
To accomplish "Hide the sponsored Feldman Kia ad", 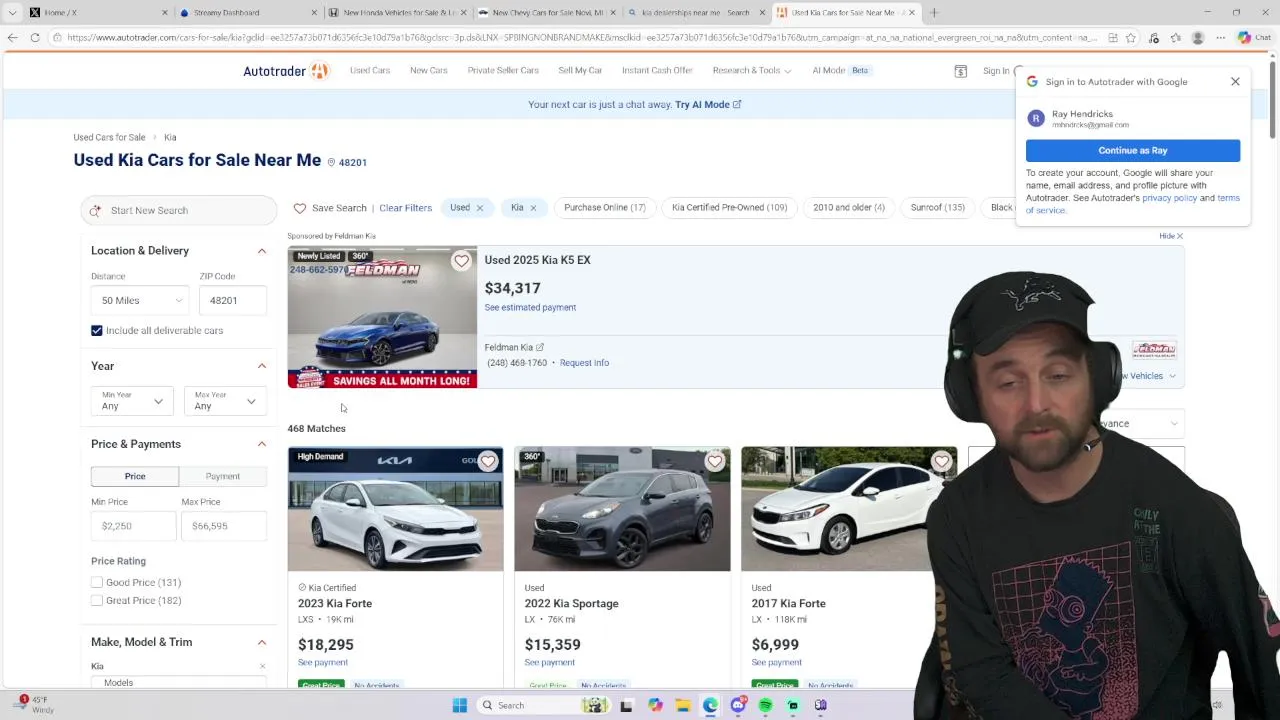I will pyautogui.click(x=1171, y=236).
